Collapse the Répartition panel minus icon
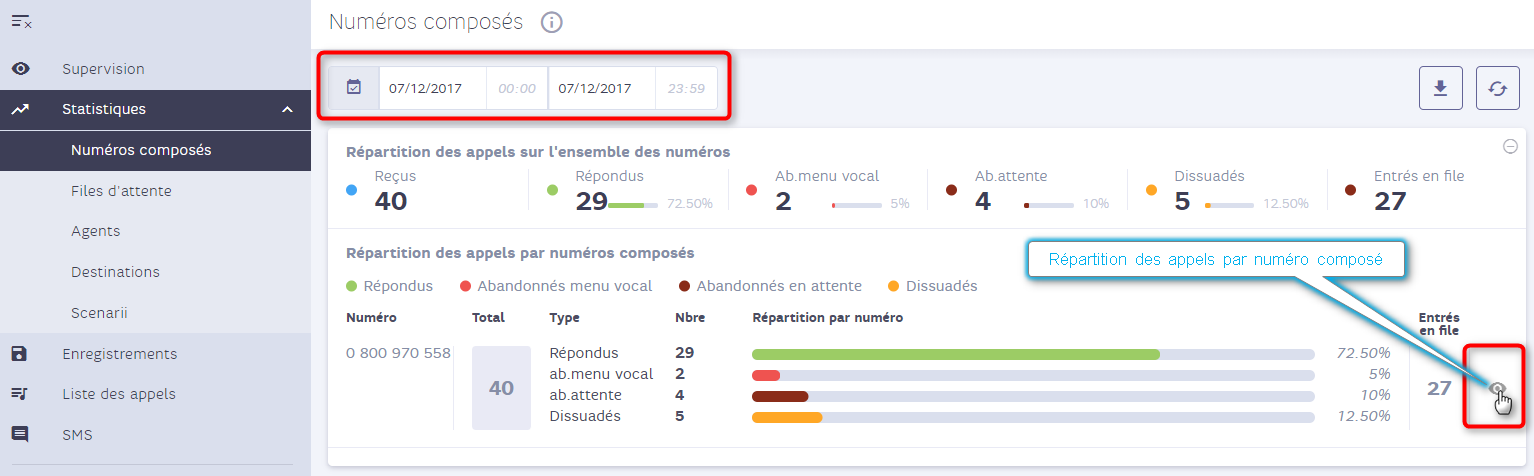The image size is (1534, 476). click(1510, 146)
